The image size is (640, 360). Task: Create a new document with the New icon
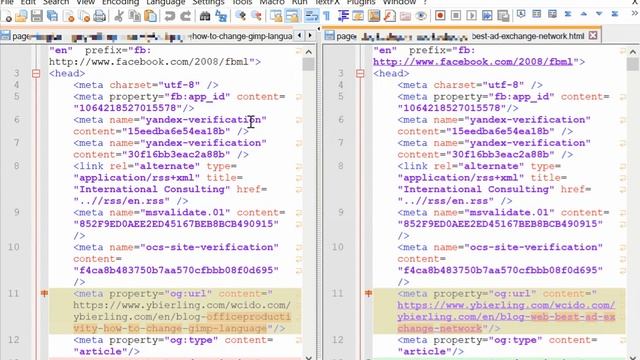click(x=7, y=16)
